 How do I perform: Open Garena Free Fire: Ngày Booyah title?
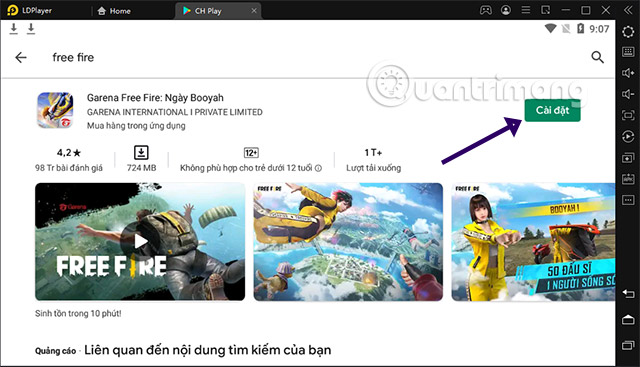(155, 98)
